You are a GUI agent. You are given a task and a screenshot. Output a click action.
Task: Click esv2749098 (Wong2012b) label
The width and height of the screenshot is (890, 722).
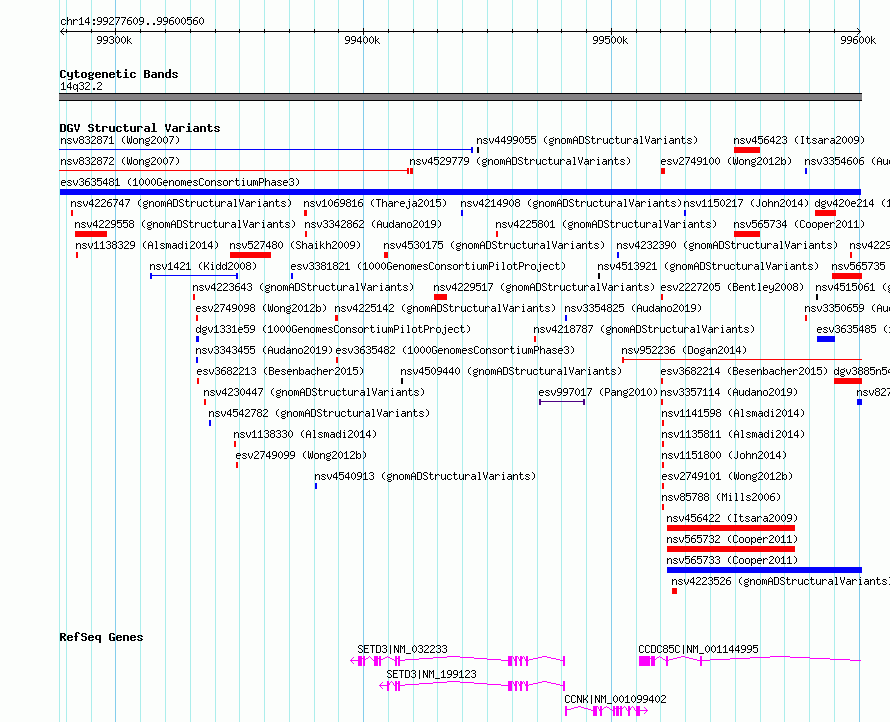261,308
